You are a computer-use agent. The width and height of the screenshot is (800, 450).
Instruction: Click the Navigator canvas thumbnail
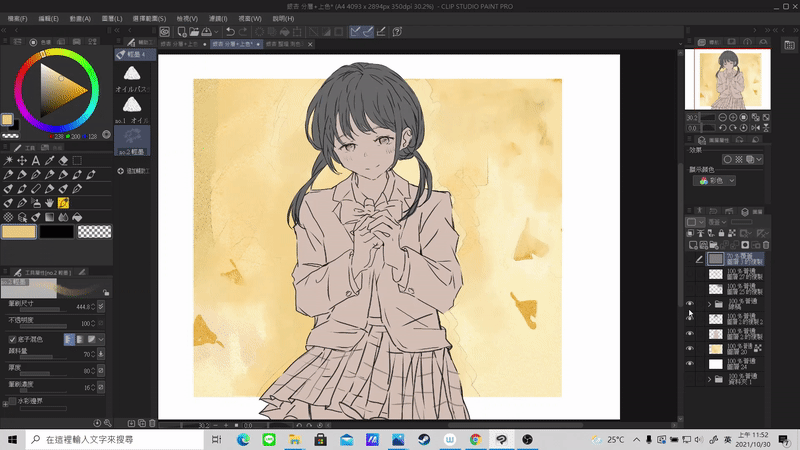728,80
